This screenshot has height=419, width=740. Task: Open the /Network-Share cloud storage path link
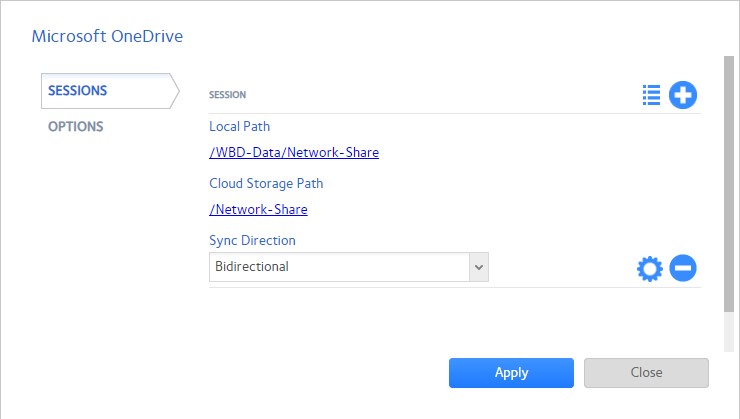coord(258,209)
